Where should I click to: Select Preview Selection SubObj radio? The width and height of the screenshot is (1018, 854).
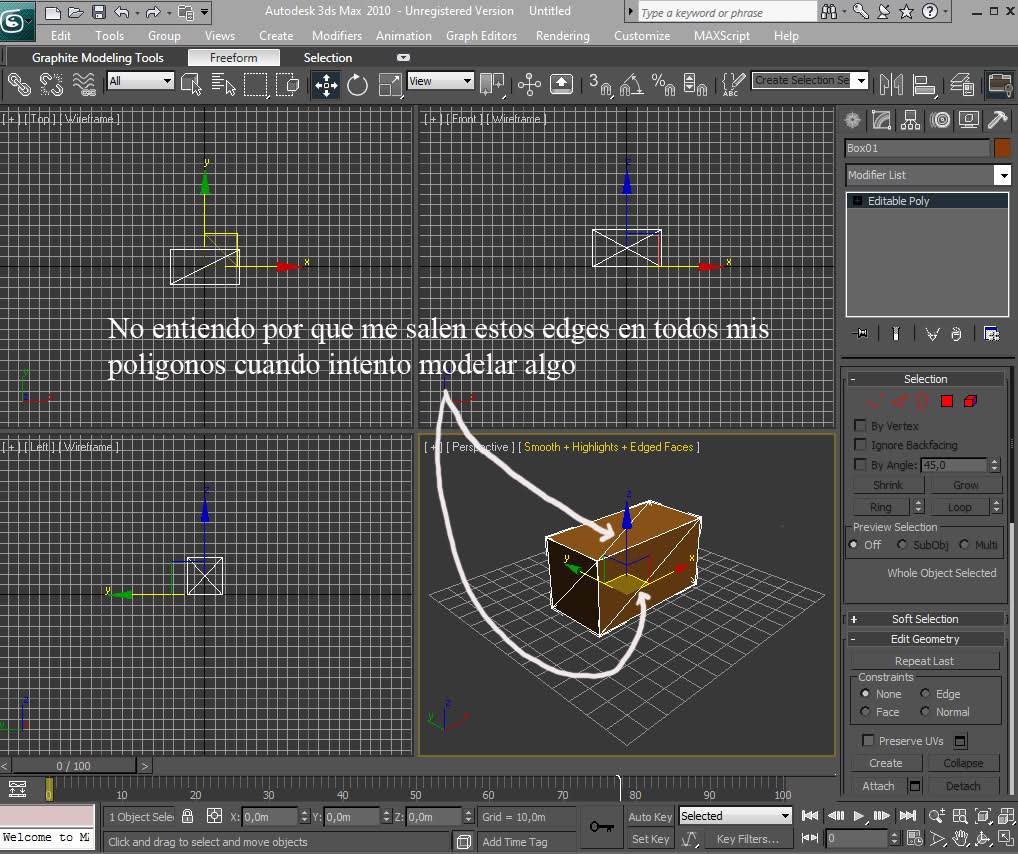[x=902, y=544]
